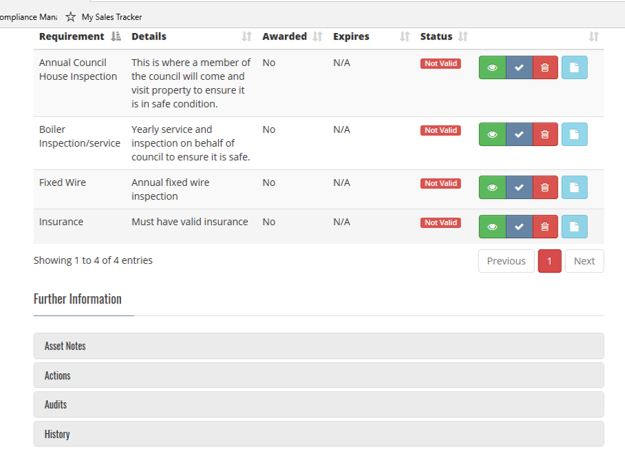
Task: Mark Boiler Inspection/service as awarded with checkmark
Action: (519, 134)
